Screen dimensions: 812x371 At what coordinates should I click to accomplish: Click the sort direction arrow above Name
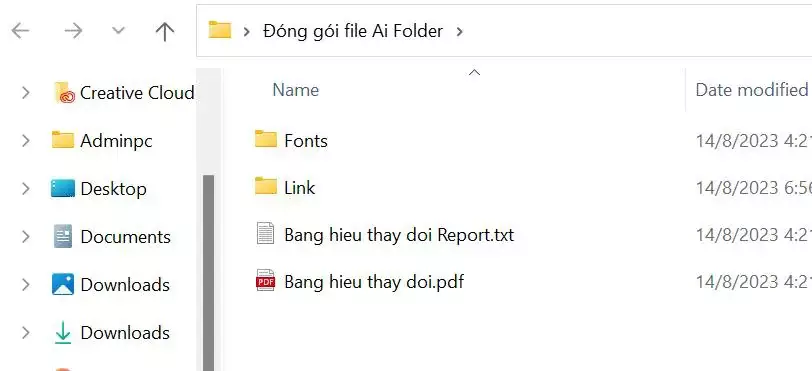point(474,72)
